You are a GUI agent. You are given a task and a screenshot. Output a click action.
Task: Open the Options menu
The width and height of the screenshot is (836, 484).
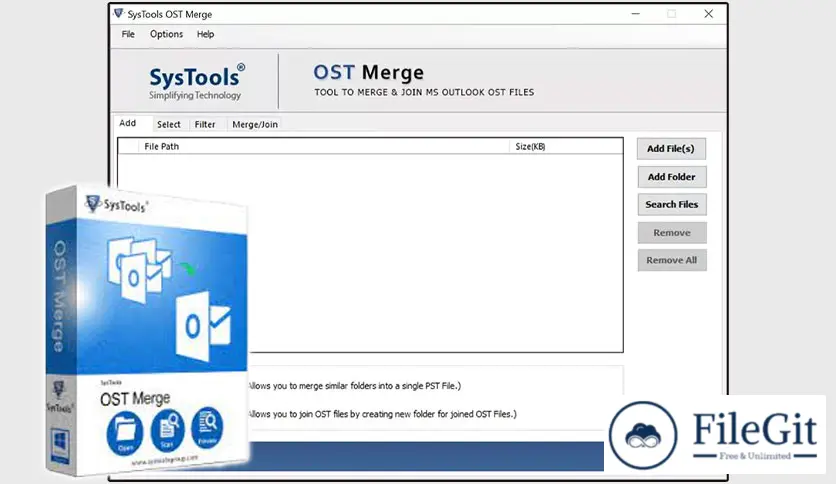click(x=166, y=34)
